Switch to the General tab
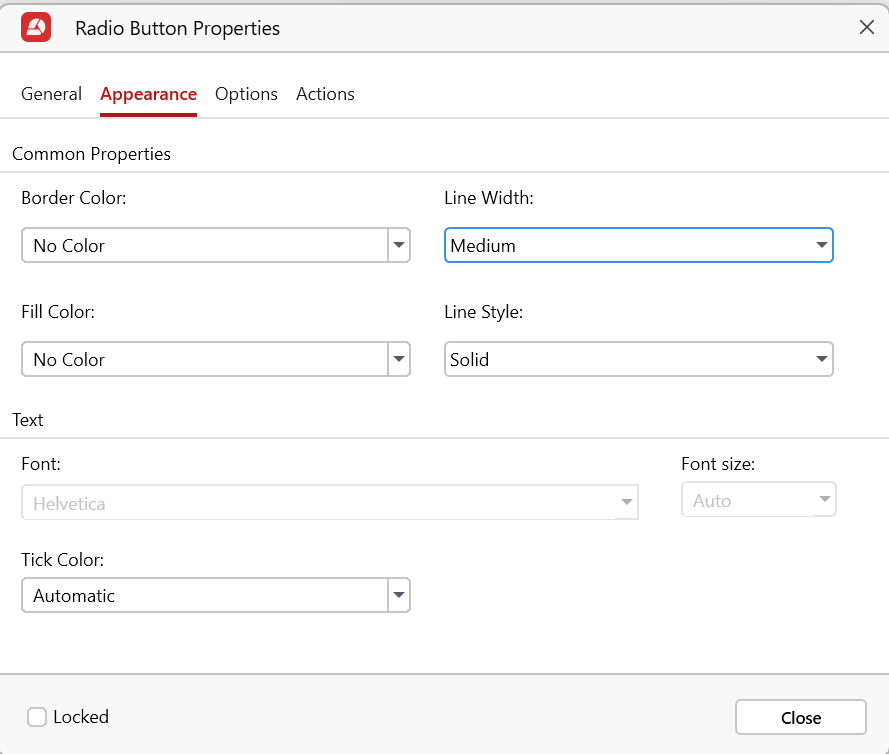This screenshot has width=889, height=754. click(x=51, y=94)
